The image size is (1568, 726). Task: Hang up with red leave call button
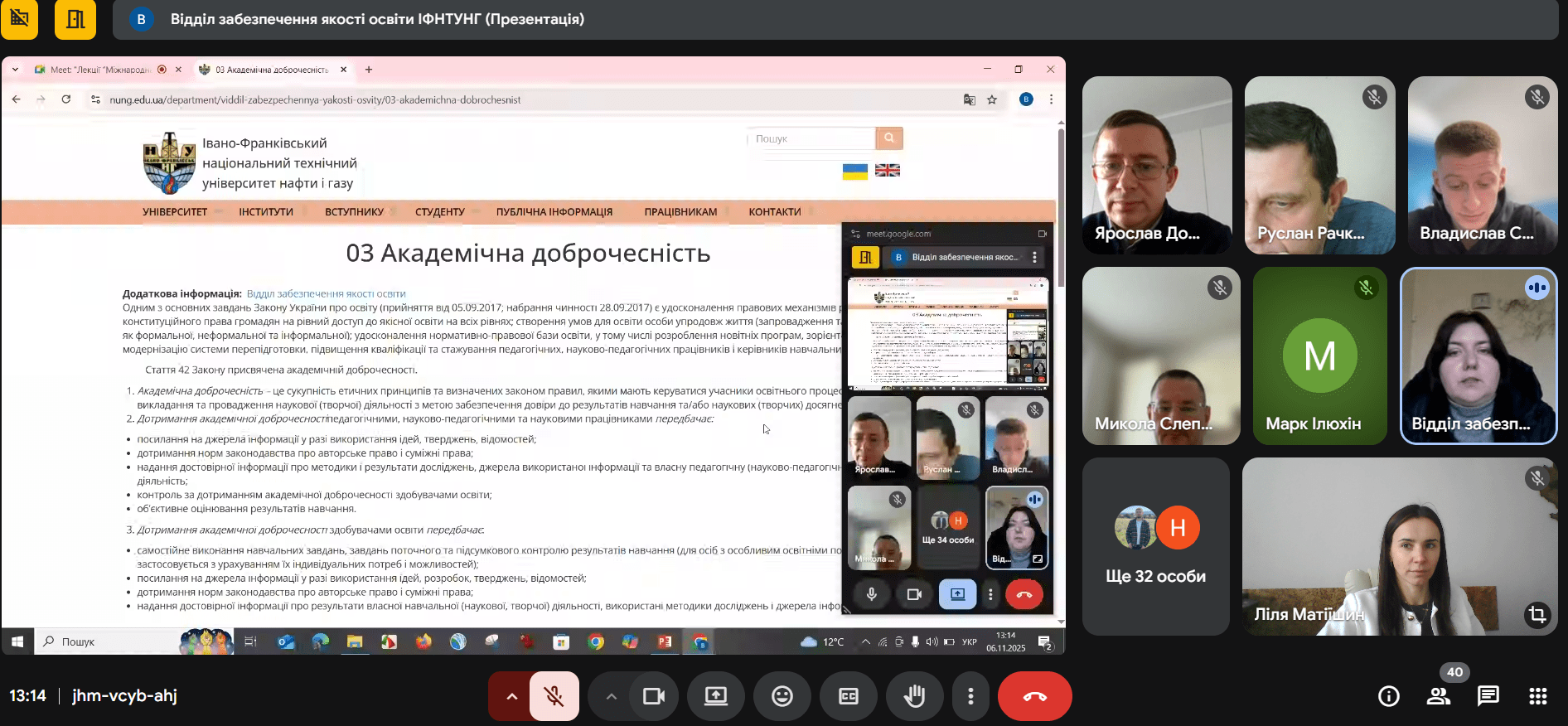(1034, 696)
